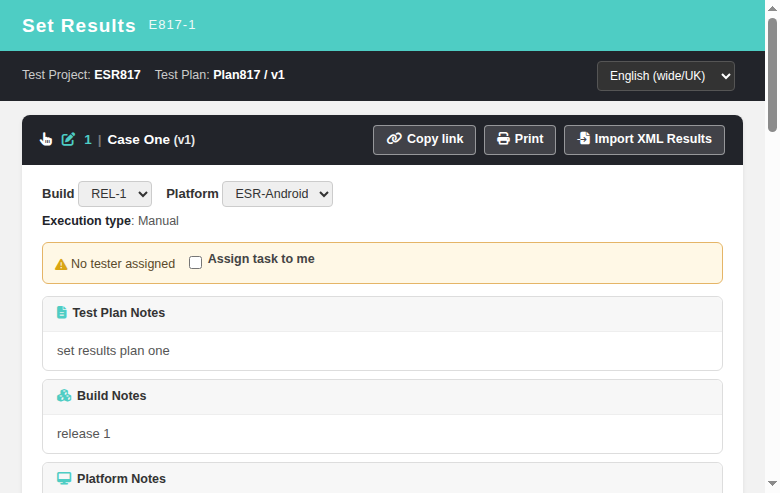The image size is (780, 493).
Task: Click the Set Results page title
Action: pos(79,26)
